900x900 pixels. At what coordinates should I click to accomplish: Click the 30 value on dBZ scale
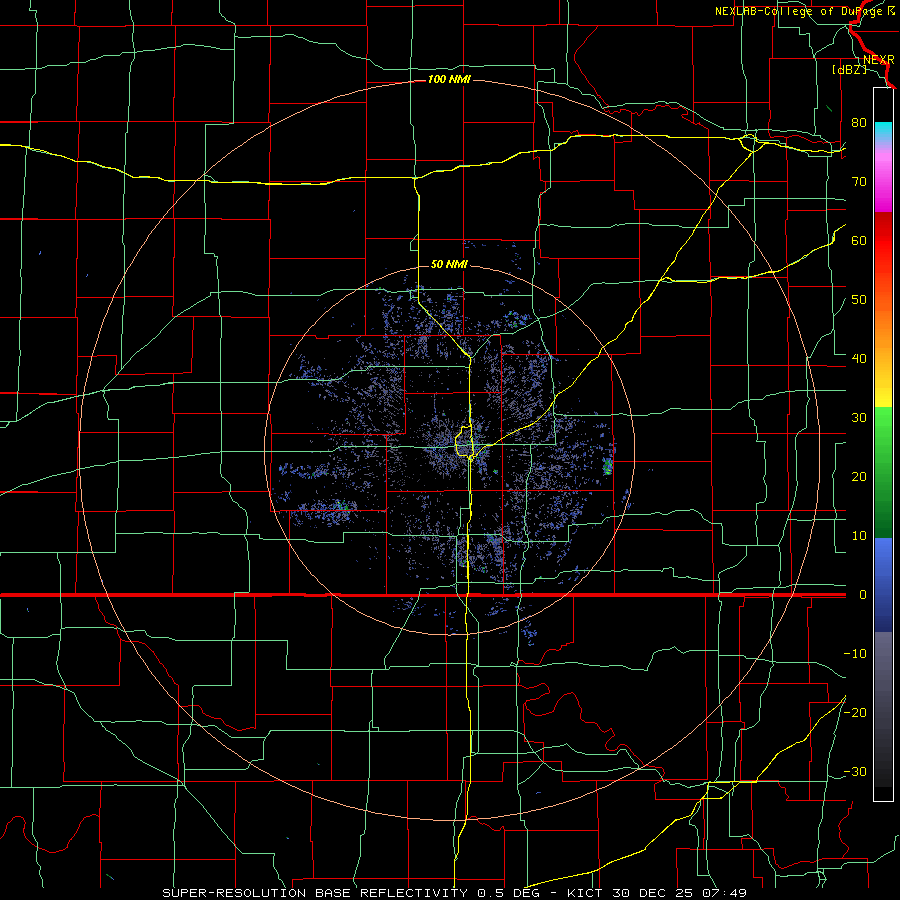[859, 418]
